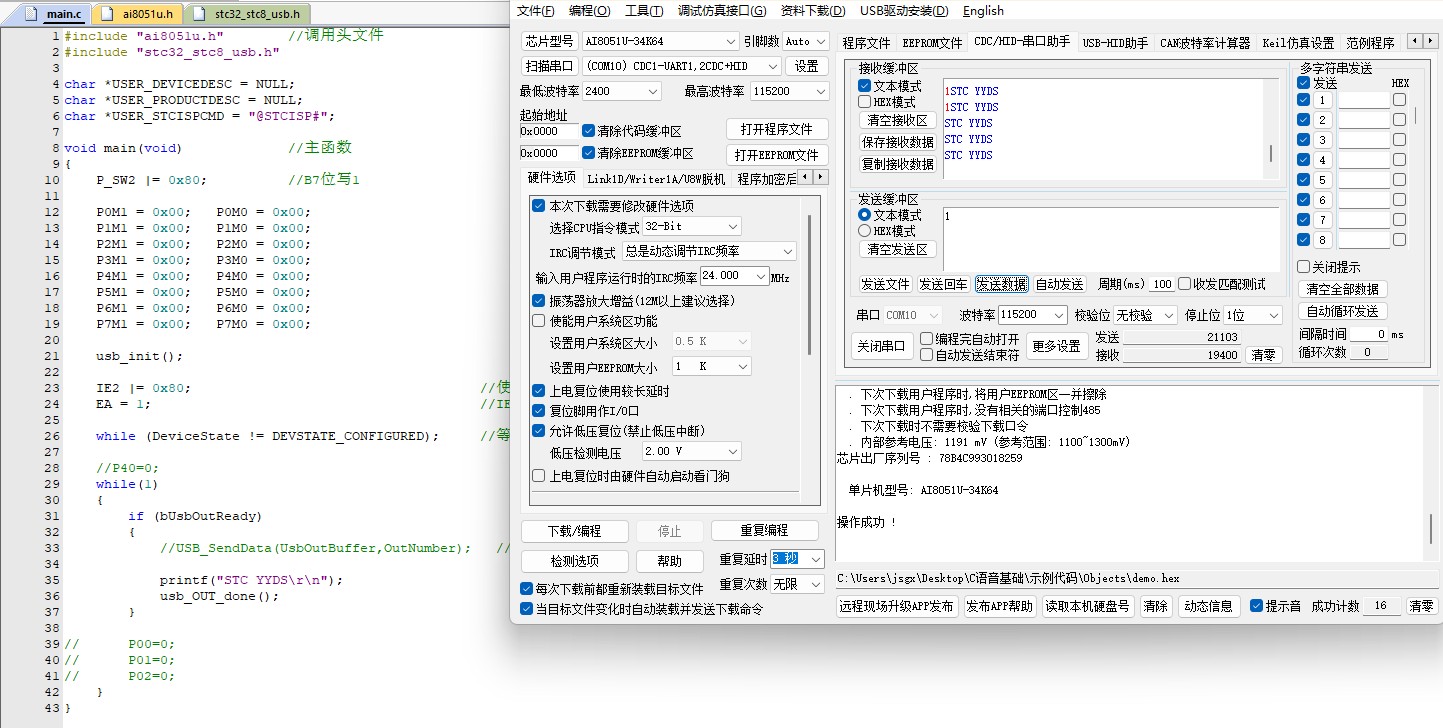Click the 读取本机硬盘号 button
This screenshot has height=728, width=1443.
click(x=1087, y=606)
